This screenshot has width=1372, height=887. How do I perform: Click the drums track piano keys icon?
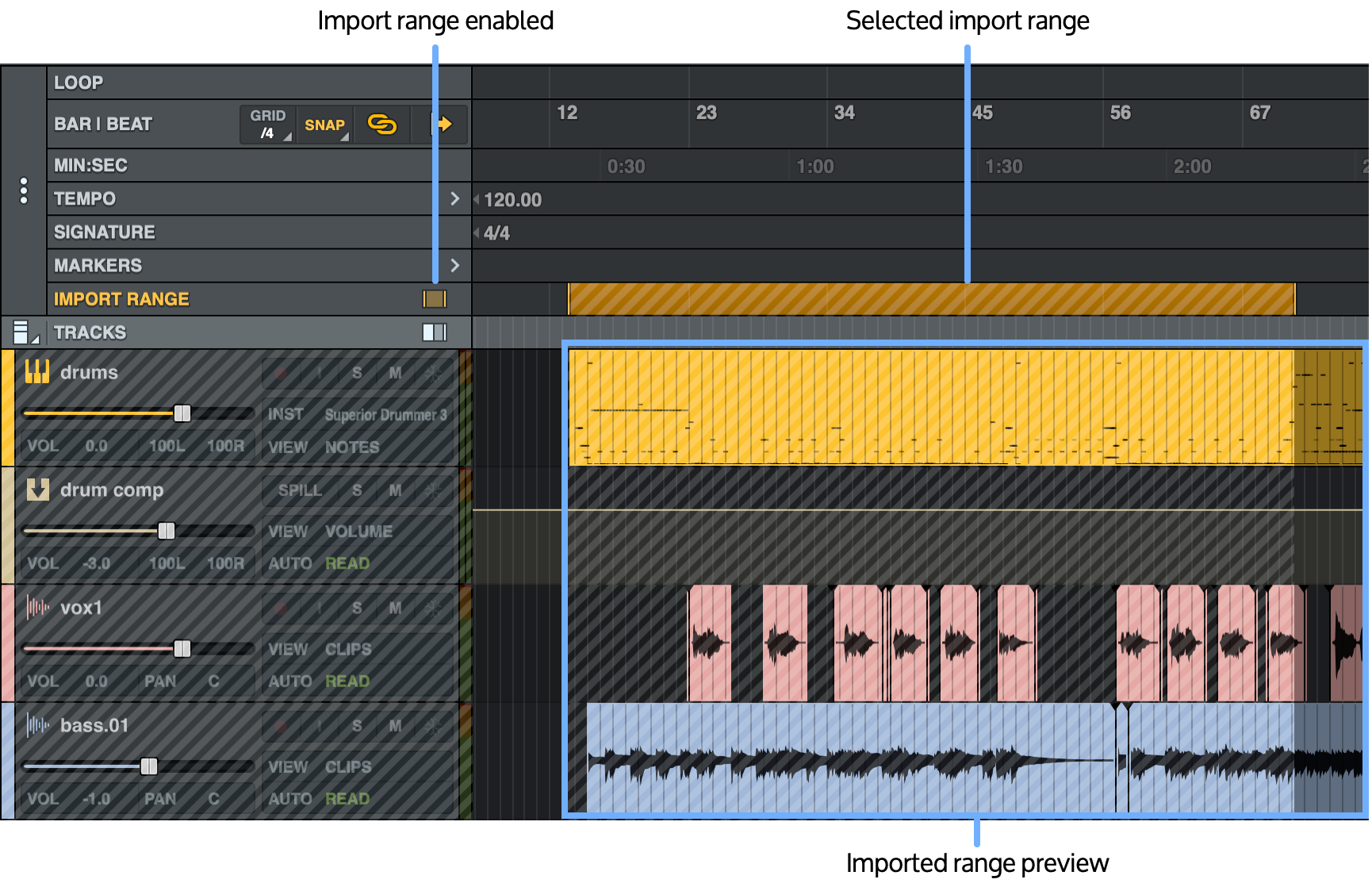(x=37, y=372)
